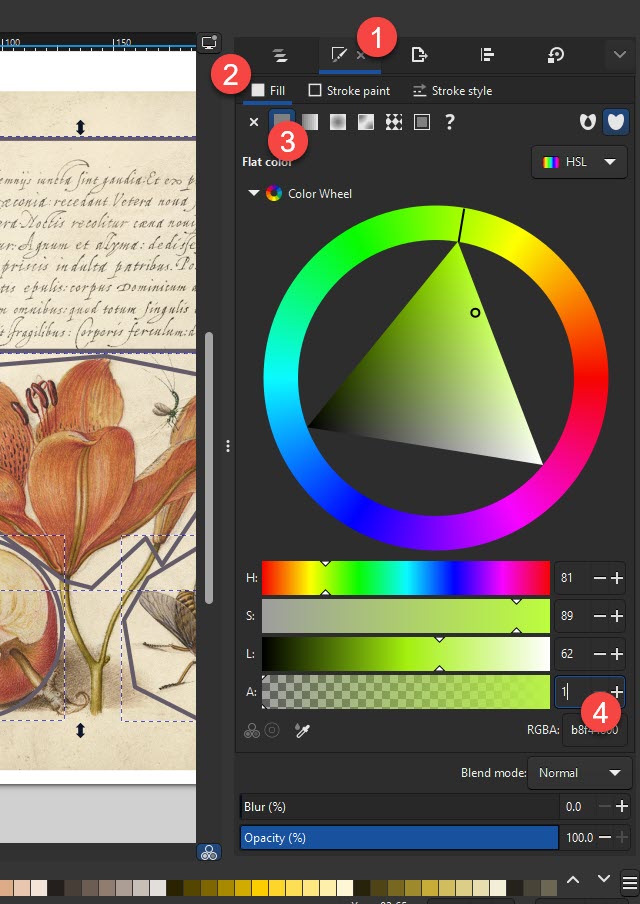Toggle color management icon at canvas corner
This screenshot has height=904, width=640.
pos(209,852)
